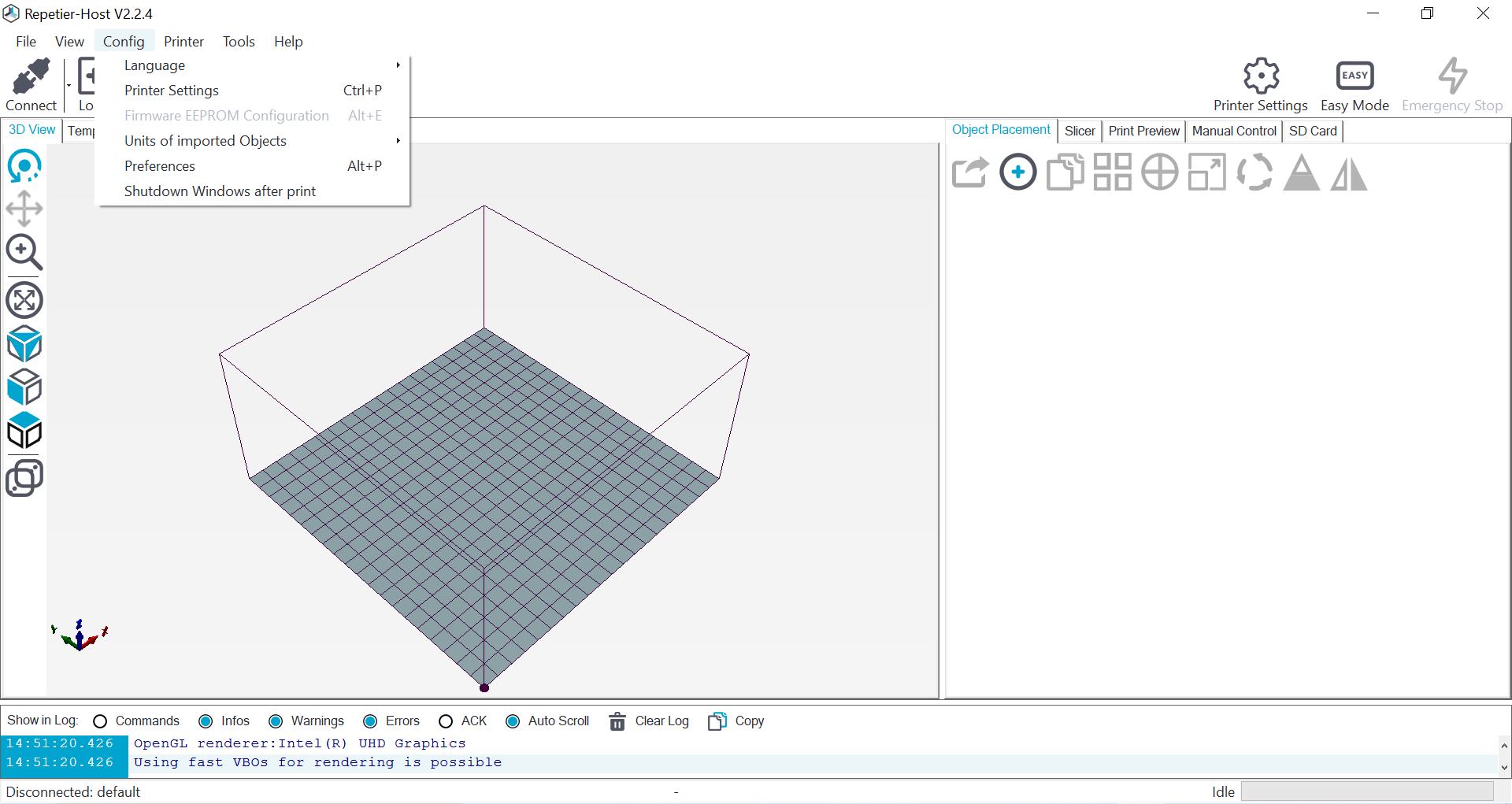The image size is (1512, 804).
Task: Mirror the object
Action: coord(1348,172)
